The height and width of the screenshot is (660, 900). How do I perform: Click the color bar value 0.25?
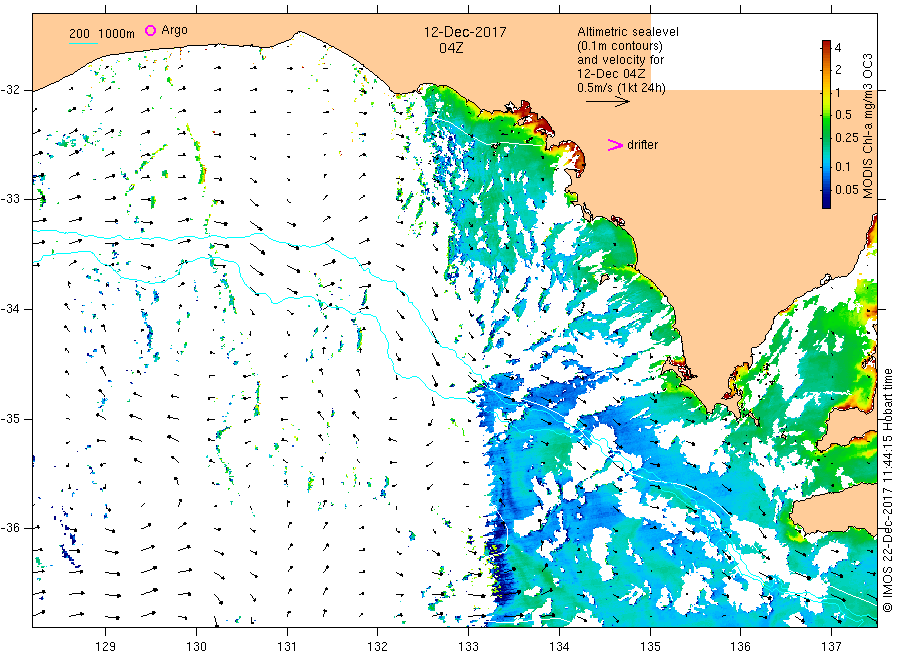tap(846, 138)
